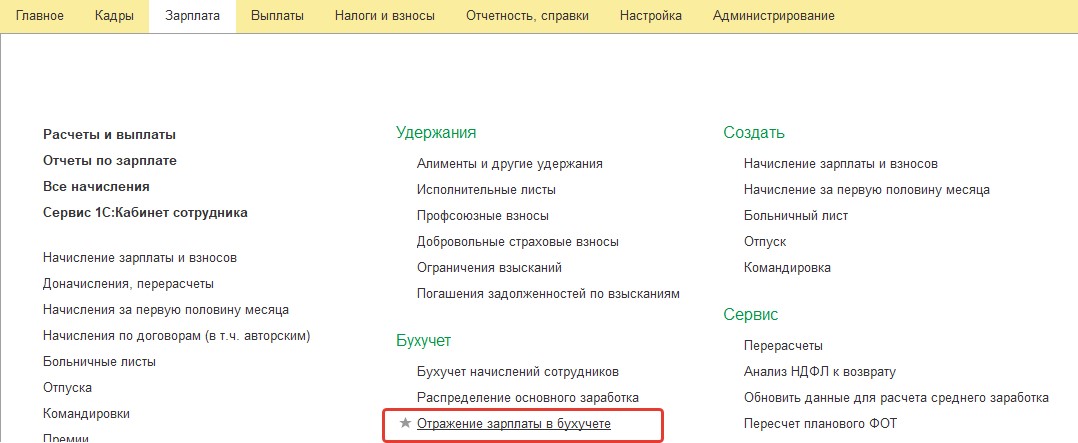Create a Больничный лист document

coord(796,216)
